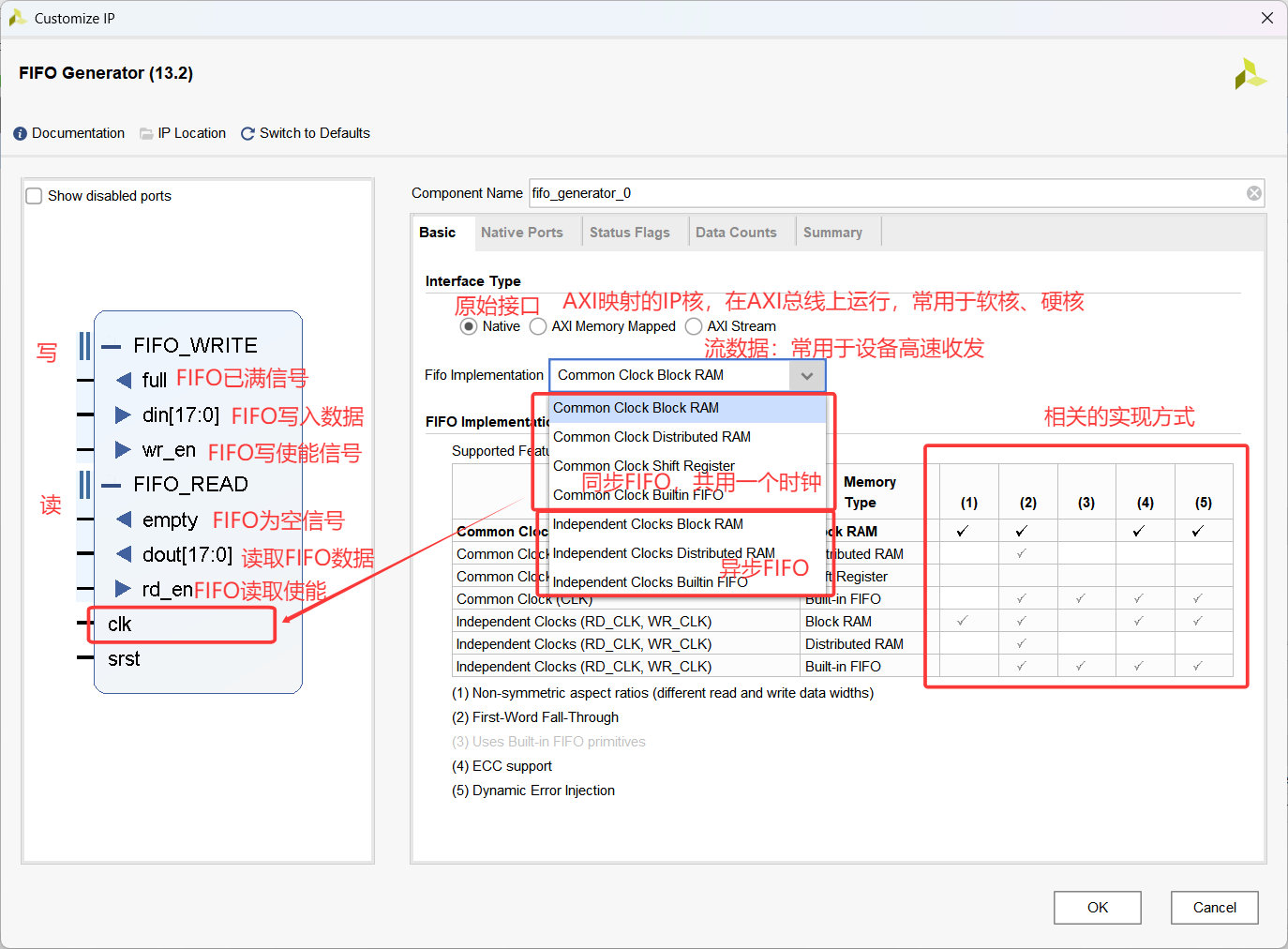Click the Memory Type column header
Screen dimensions: 1288x949
(x=869, y=492)
